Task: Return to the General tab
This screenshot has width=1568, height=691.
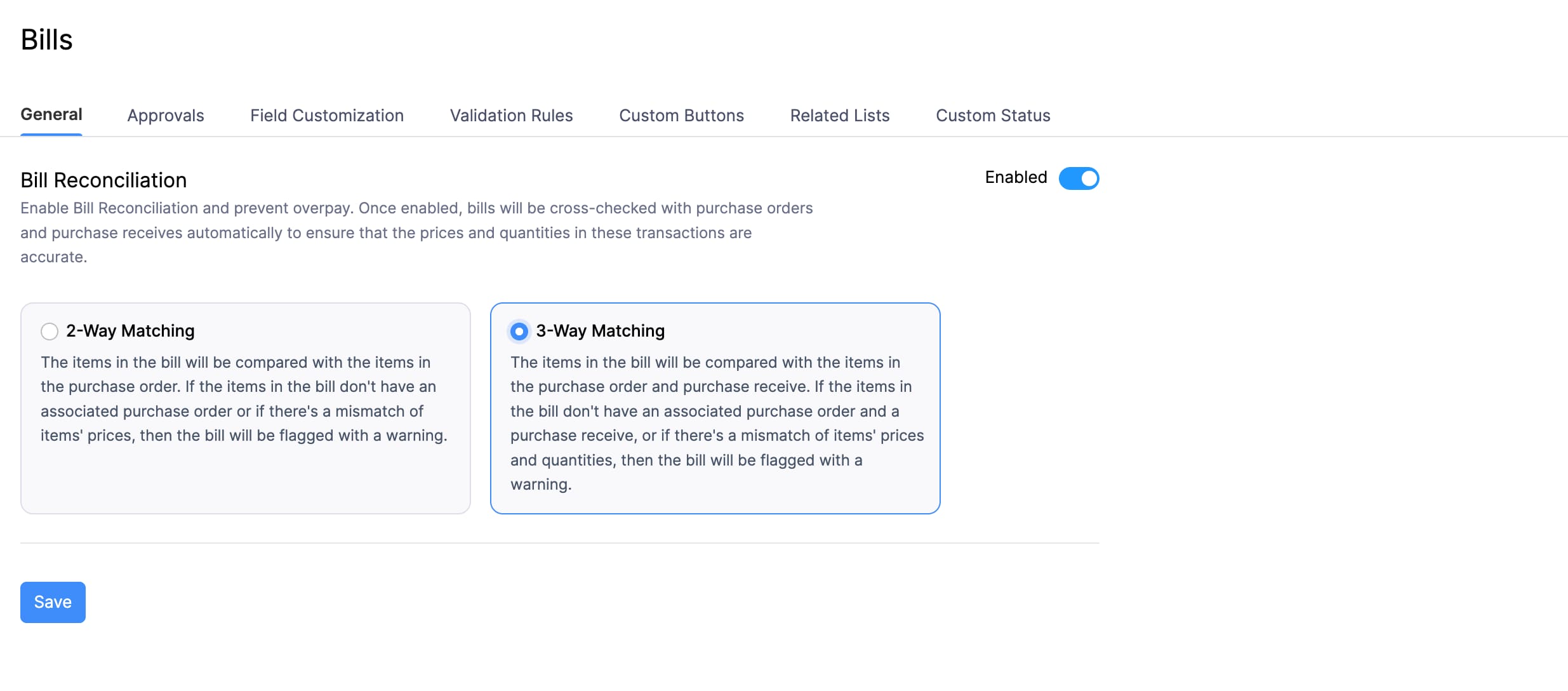Action: pos(51,115)
